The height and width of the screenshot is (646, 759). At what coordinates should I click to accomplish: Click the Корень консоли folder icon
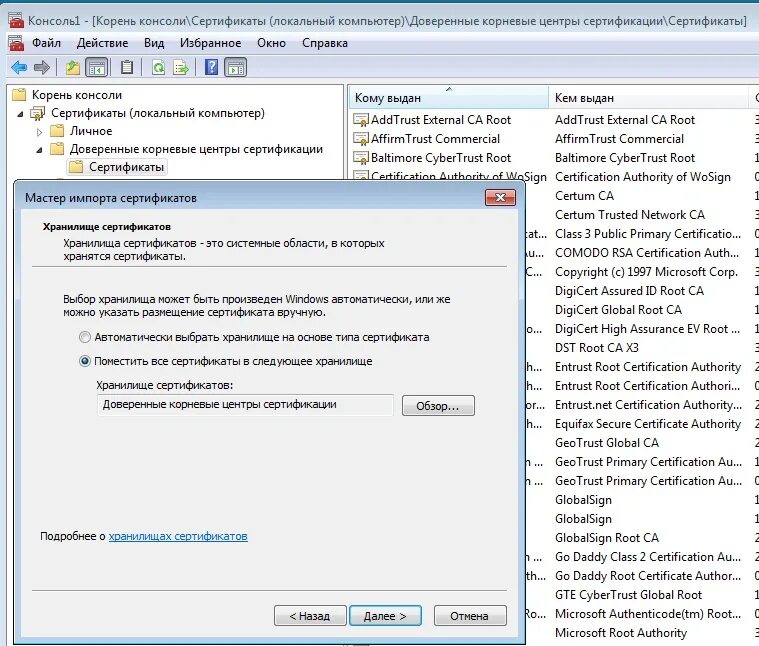[x=19, y=94]
